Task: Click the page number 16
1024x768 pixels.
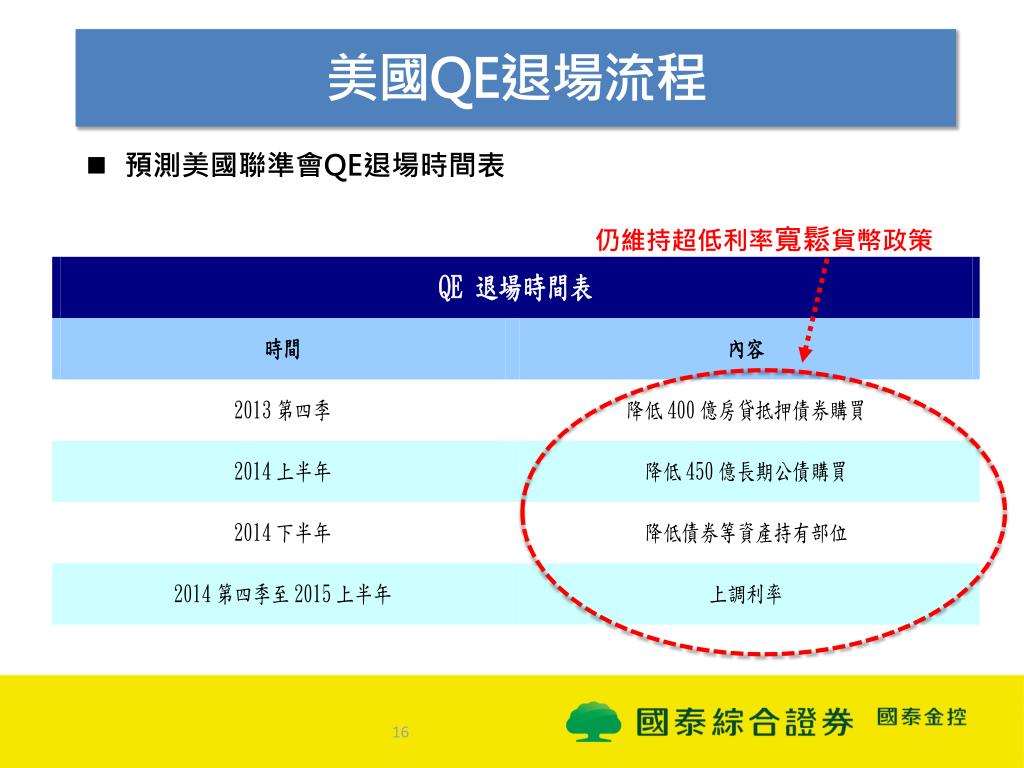Action: pyautogui.click(x=401, y=732)
